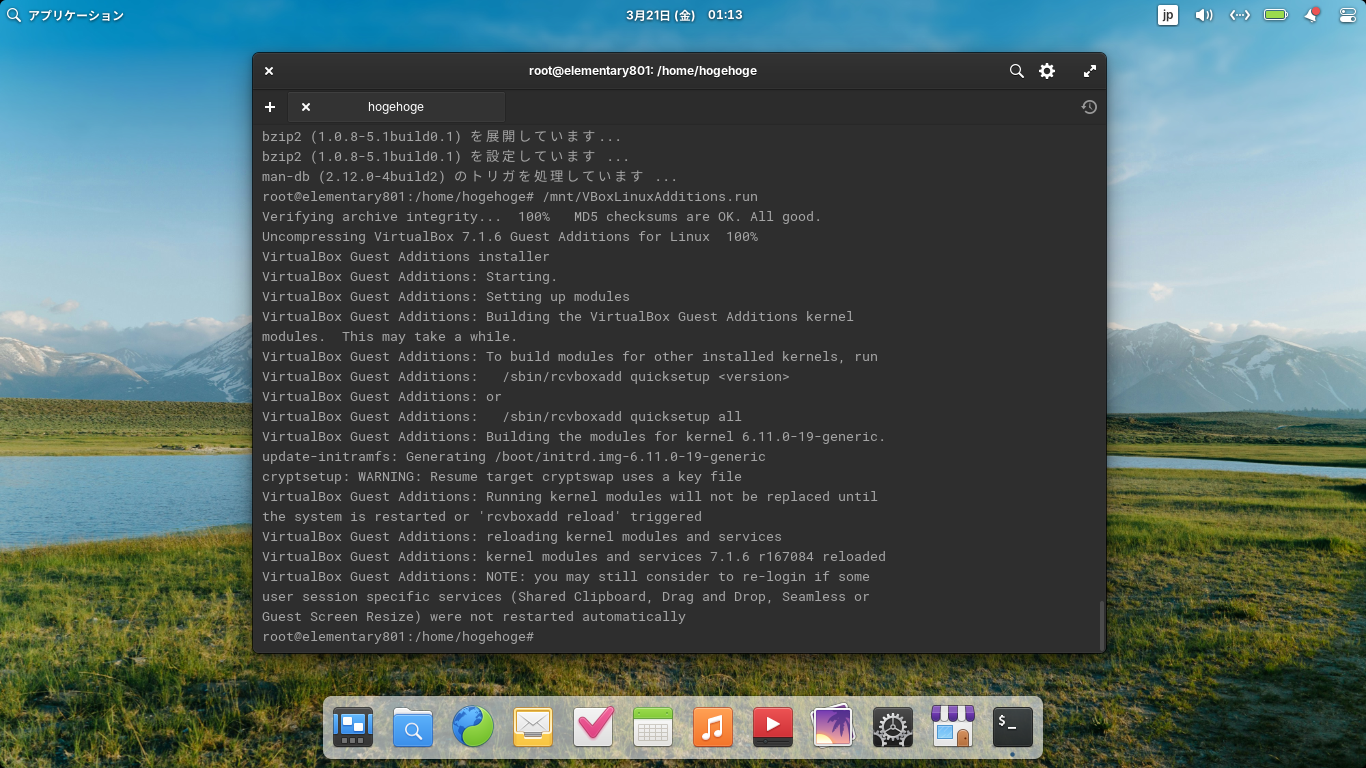This screenshot has width=1366, height=768.
Task: Click the 'bzip2 (1.0.8-5.1build0.1) を展開しています' line
Action: point(442,137)
